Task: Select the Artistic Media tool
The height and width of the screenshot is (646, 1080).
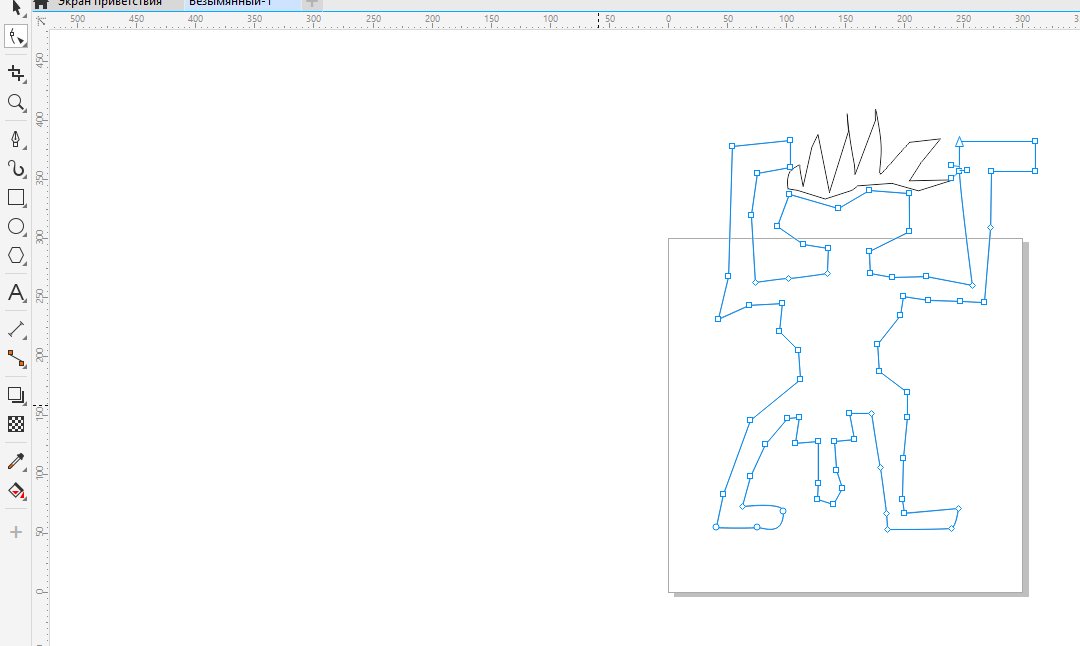Action: (15, 168)
